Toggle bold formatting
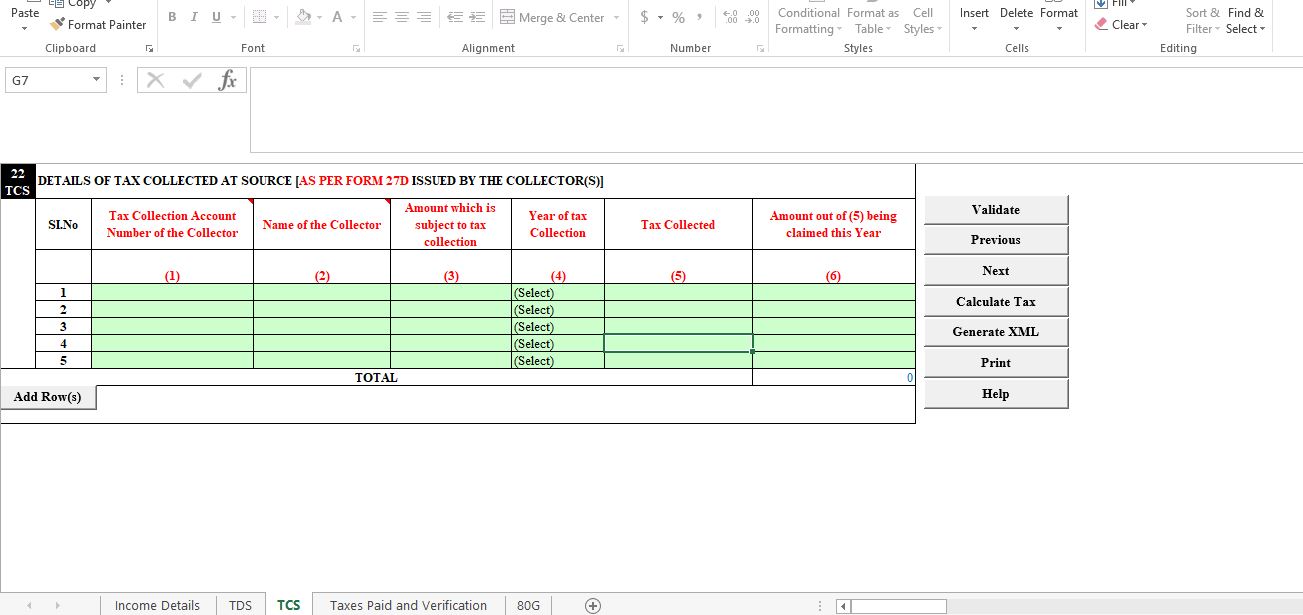1303x615 pixels. tap(171, 17)
